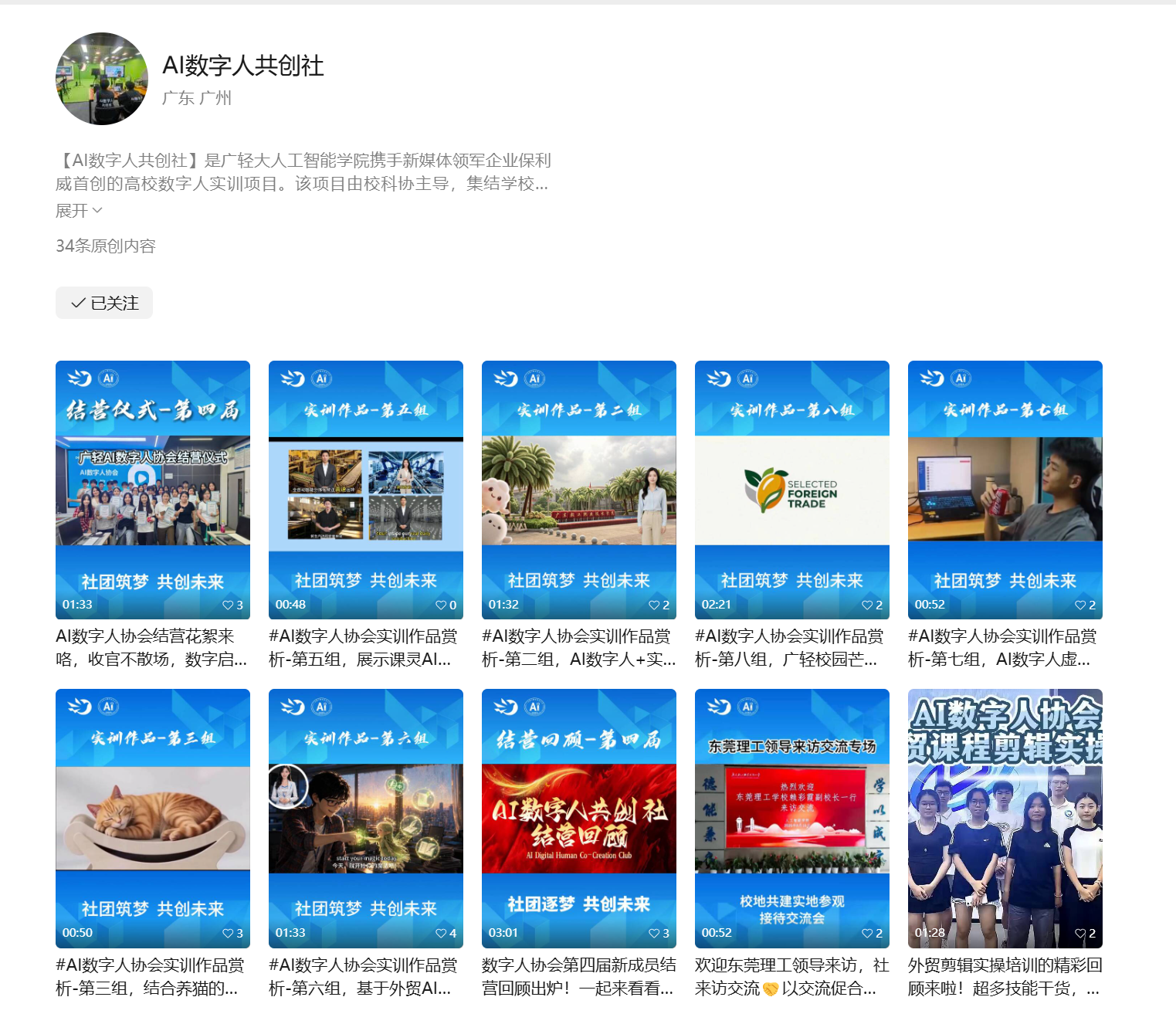This screenshot has width=1176, height=1014.
Task: Tap heart icon on 第二组 video thumbnail
Action: [x=654, y=605]
